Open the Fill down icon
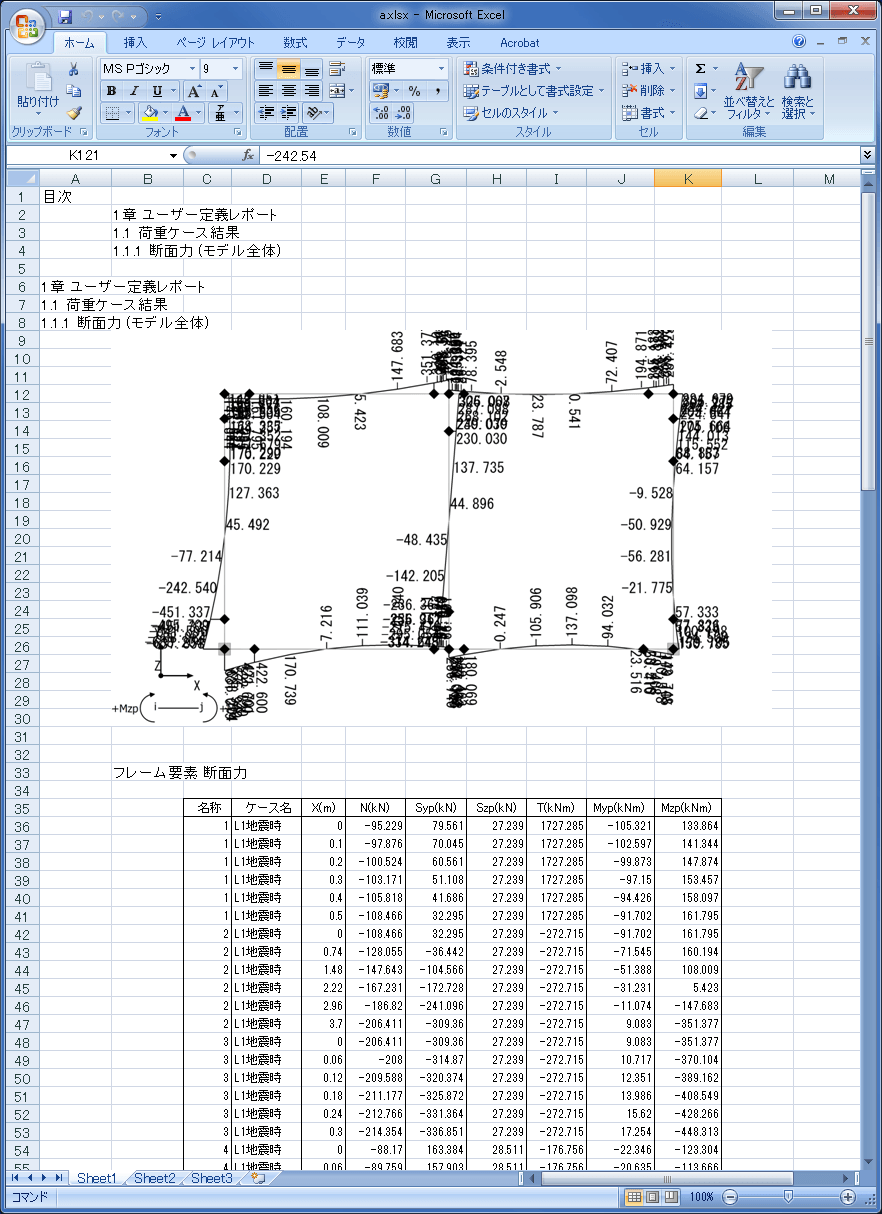The width and height of the screenshot is (882, 1214). [700, 91]
